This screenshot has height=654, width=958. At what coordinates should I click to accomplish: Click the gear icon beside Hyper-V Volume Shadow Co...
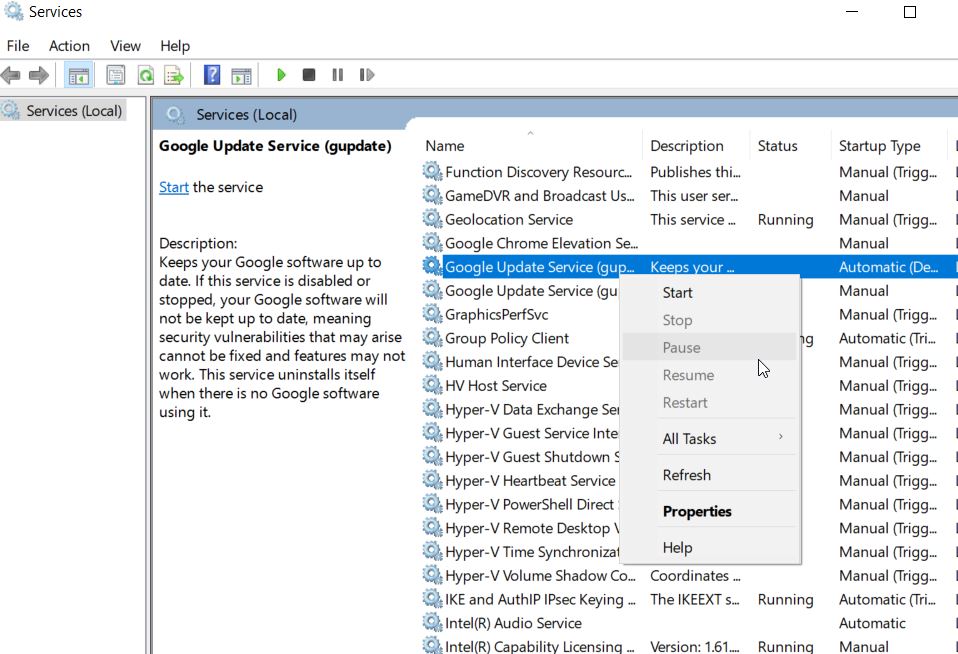(x=432, y=575)
